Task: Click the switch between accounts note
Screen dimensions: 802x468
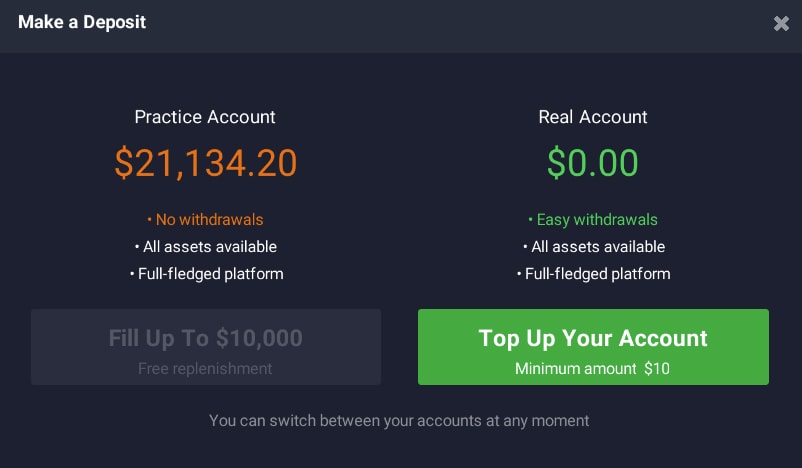Action: (399, 420)
